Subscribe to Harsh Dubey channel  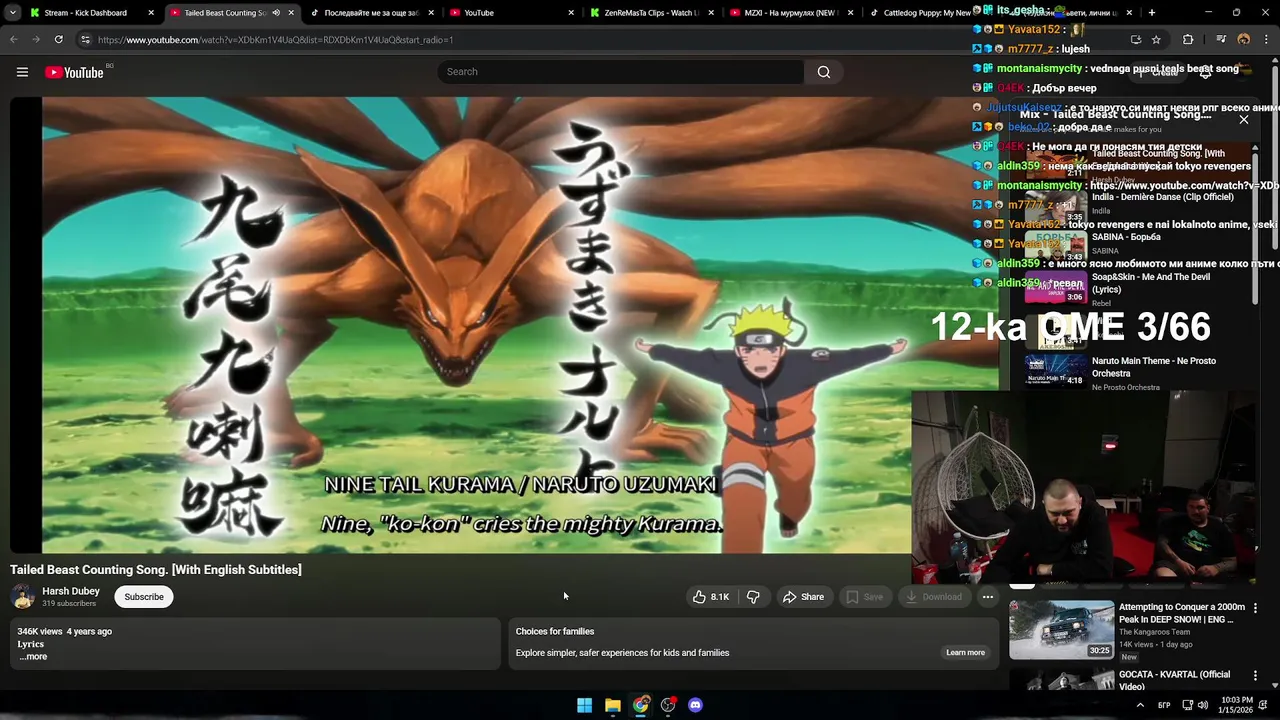[144, 597]
